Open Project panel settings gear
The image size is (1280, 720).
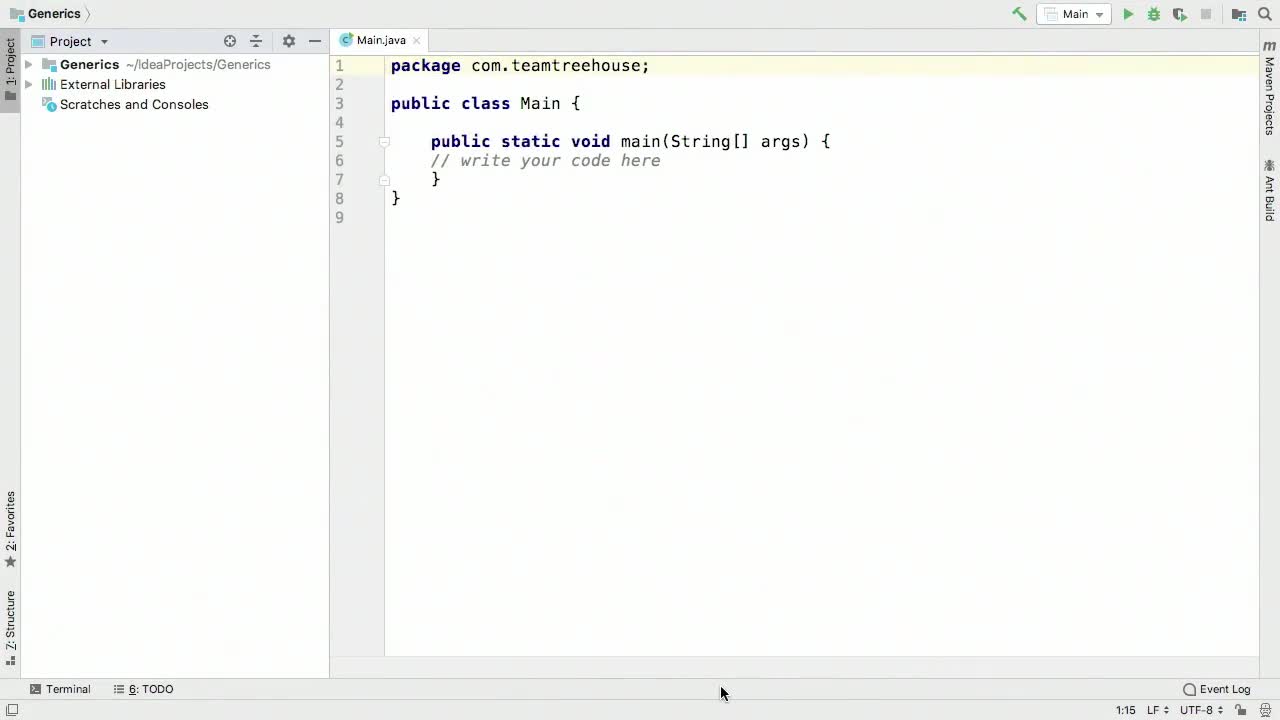[289, 41]
